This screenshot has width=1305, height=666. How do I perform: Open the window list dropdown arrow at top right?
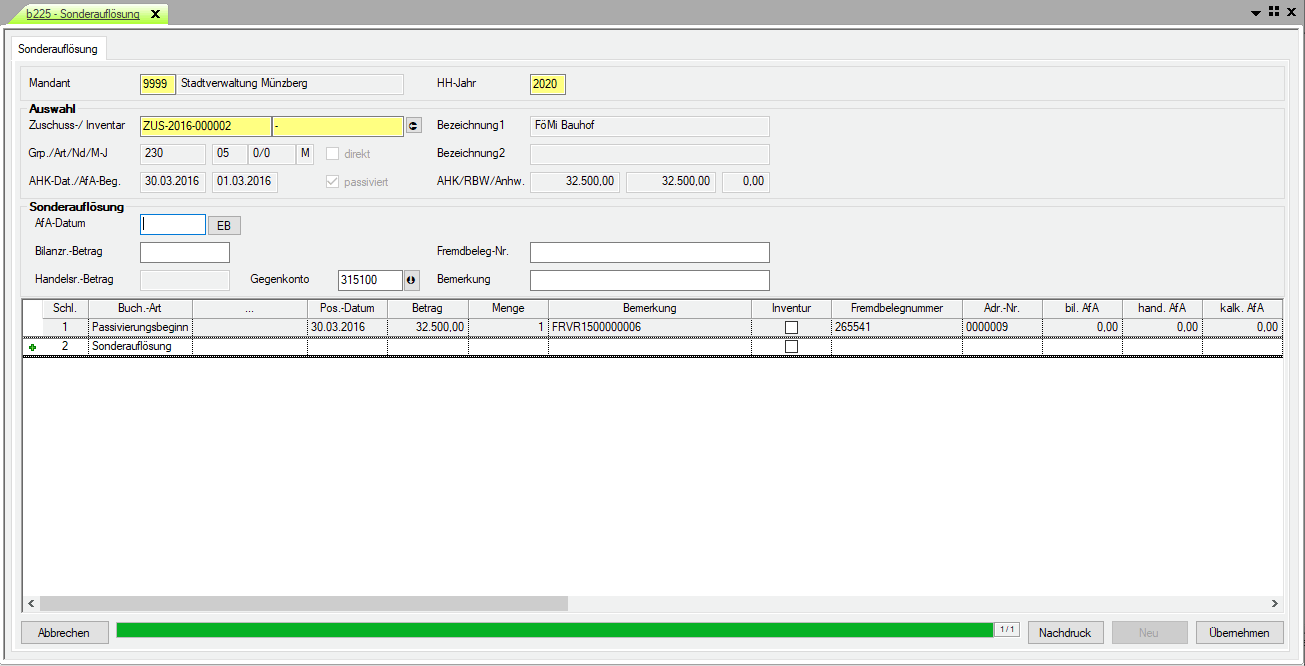[1257, 13]
